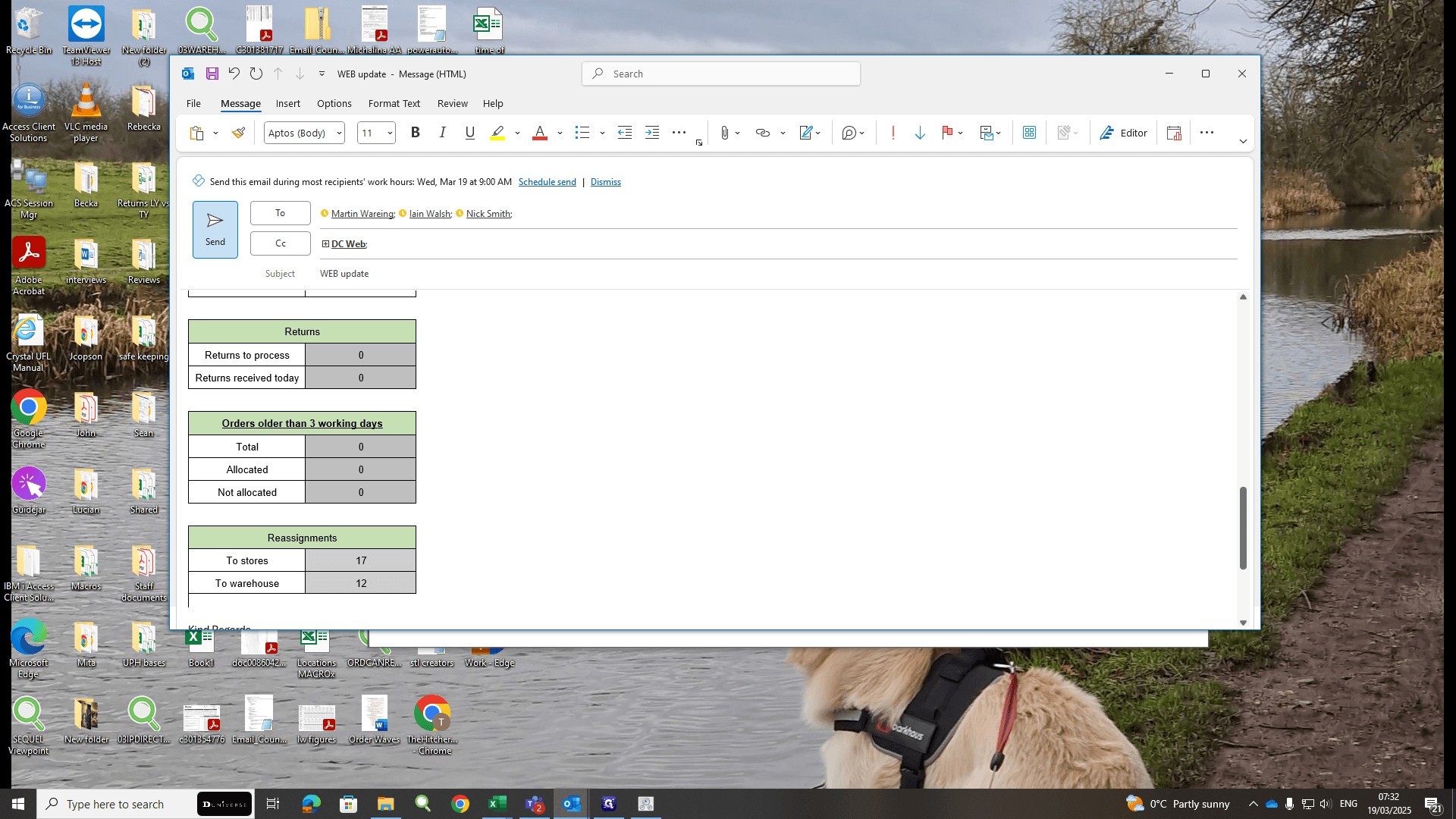Click the 'To stores' value 17 cell

(x=361, y=560)
